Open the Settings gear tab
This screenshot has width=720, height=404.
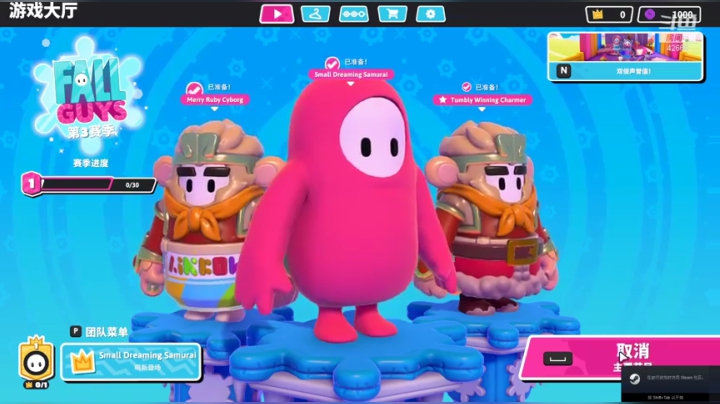(x=431, y=14)
